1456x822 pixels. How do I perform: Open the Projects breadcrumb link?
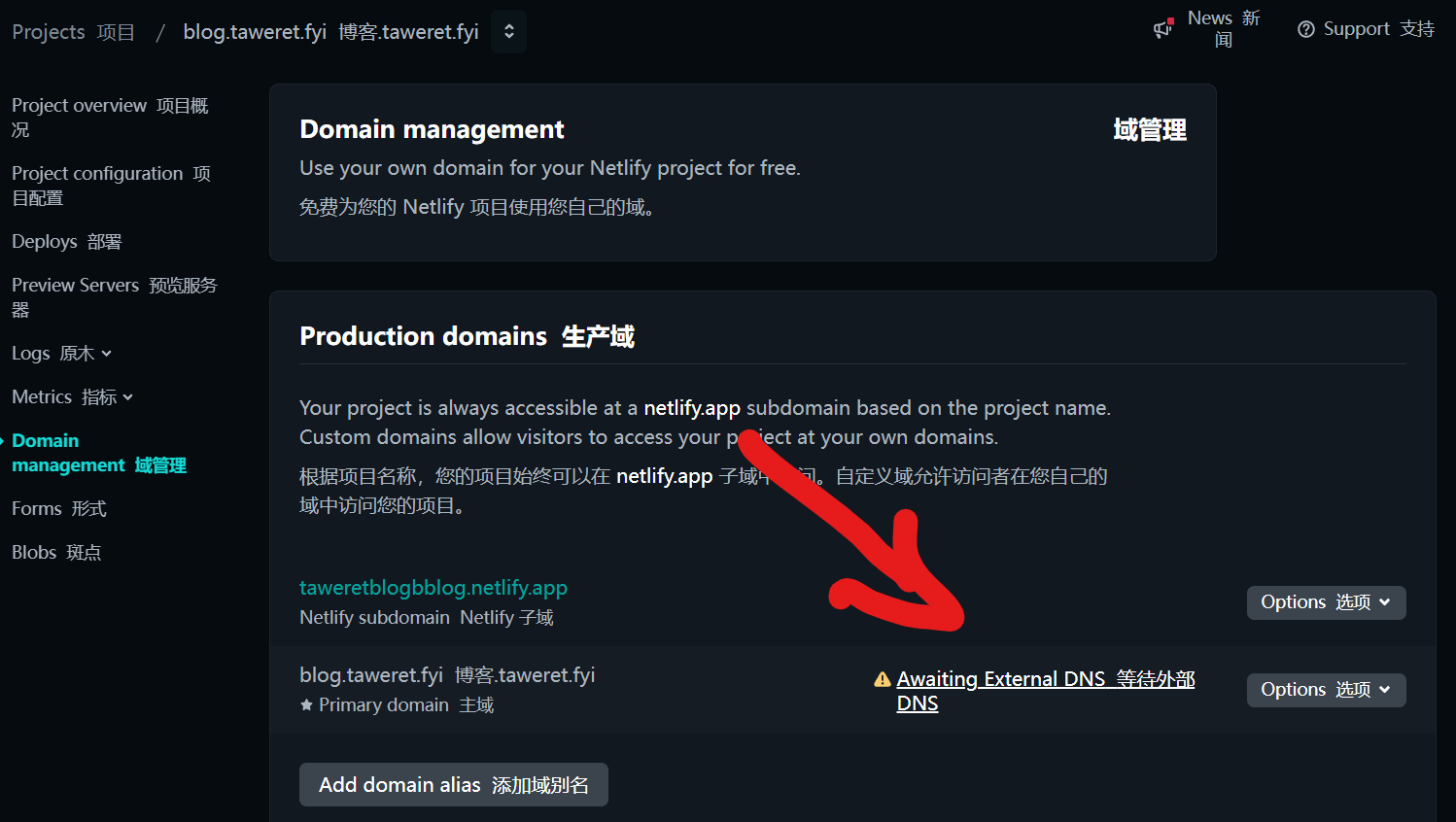pos(73,32)
